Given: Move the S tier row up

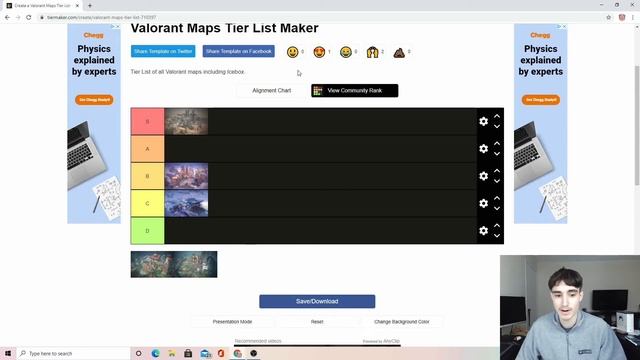Looking at the screenshot, I should point(497,116).
